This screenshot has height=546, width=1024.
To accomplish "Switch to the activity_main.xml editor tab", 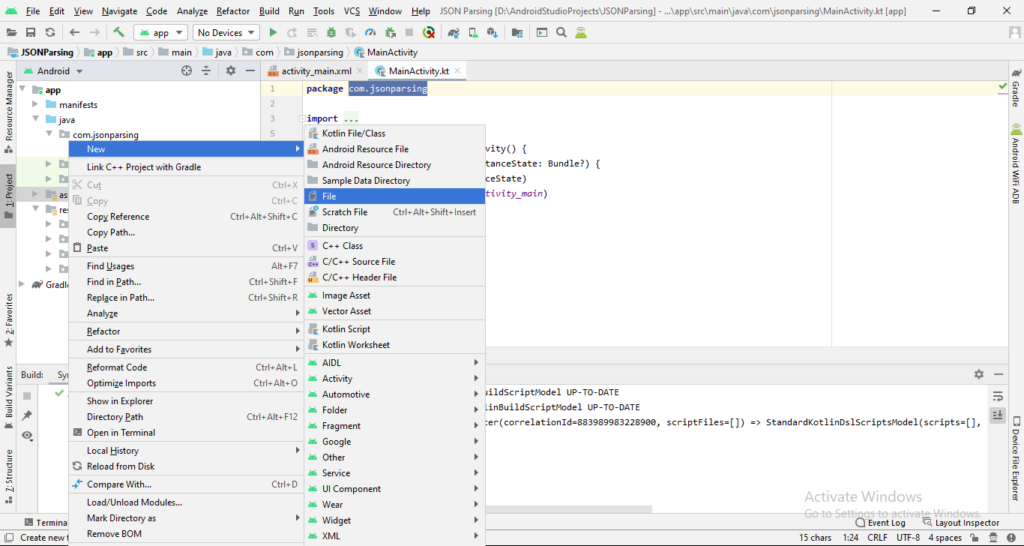I will point(316,71).
